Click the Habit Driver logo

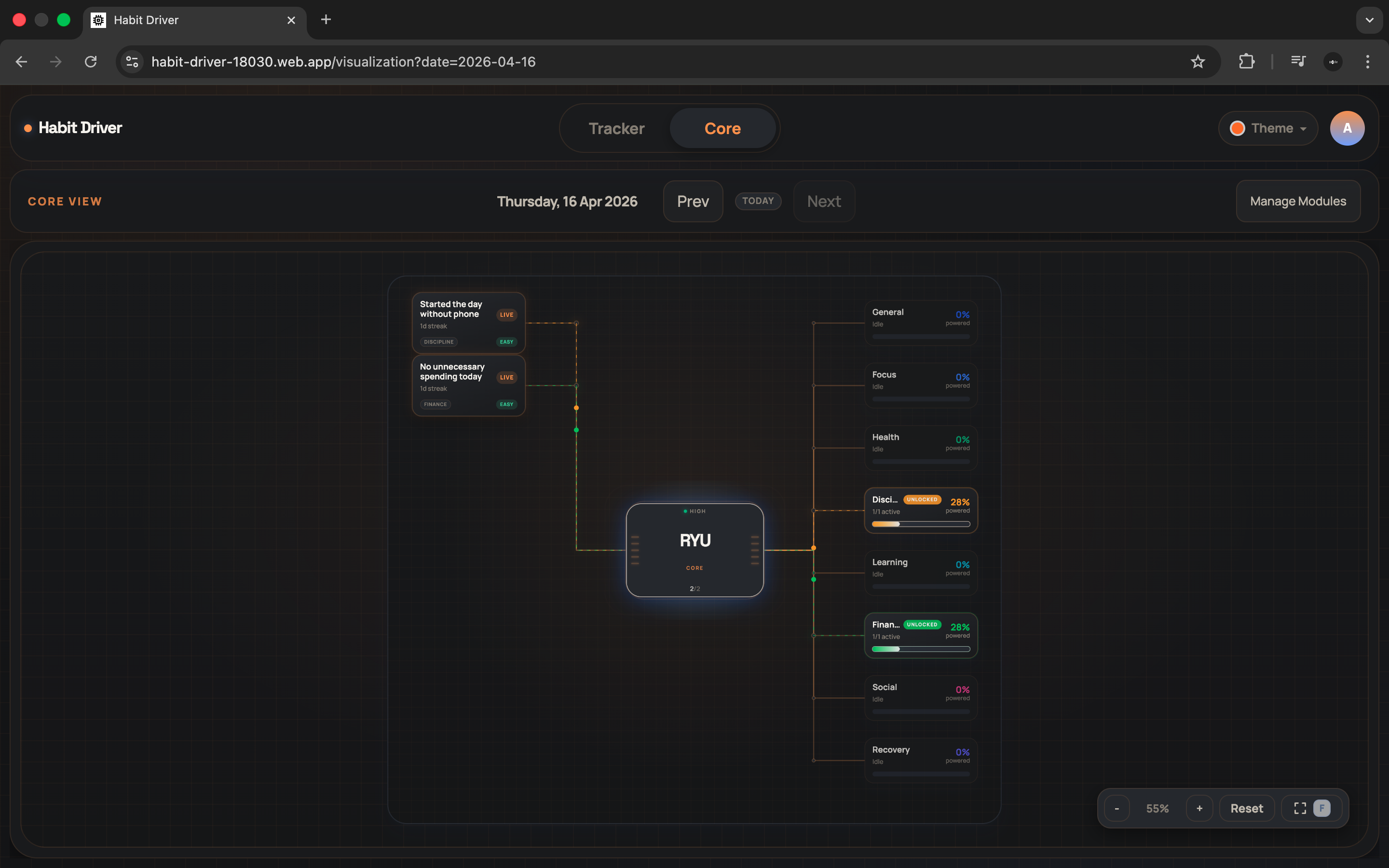point(73,127)
